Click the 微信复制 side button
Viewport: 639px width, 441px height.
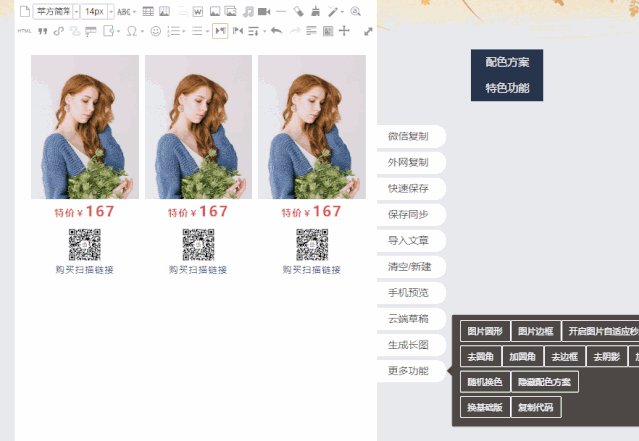[x=411, y=137]
